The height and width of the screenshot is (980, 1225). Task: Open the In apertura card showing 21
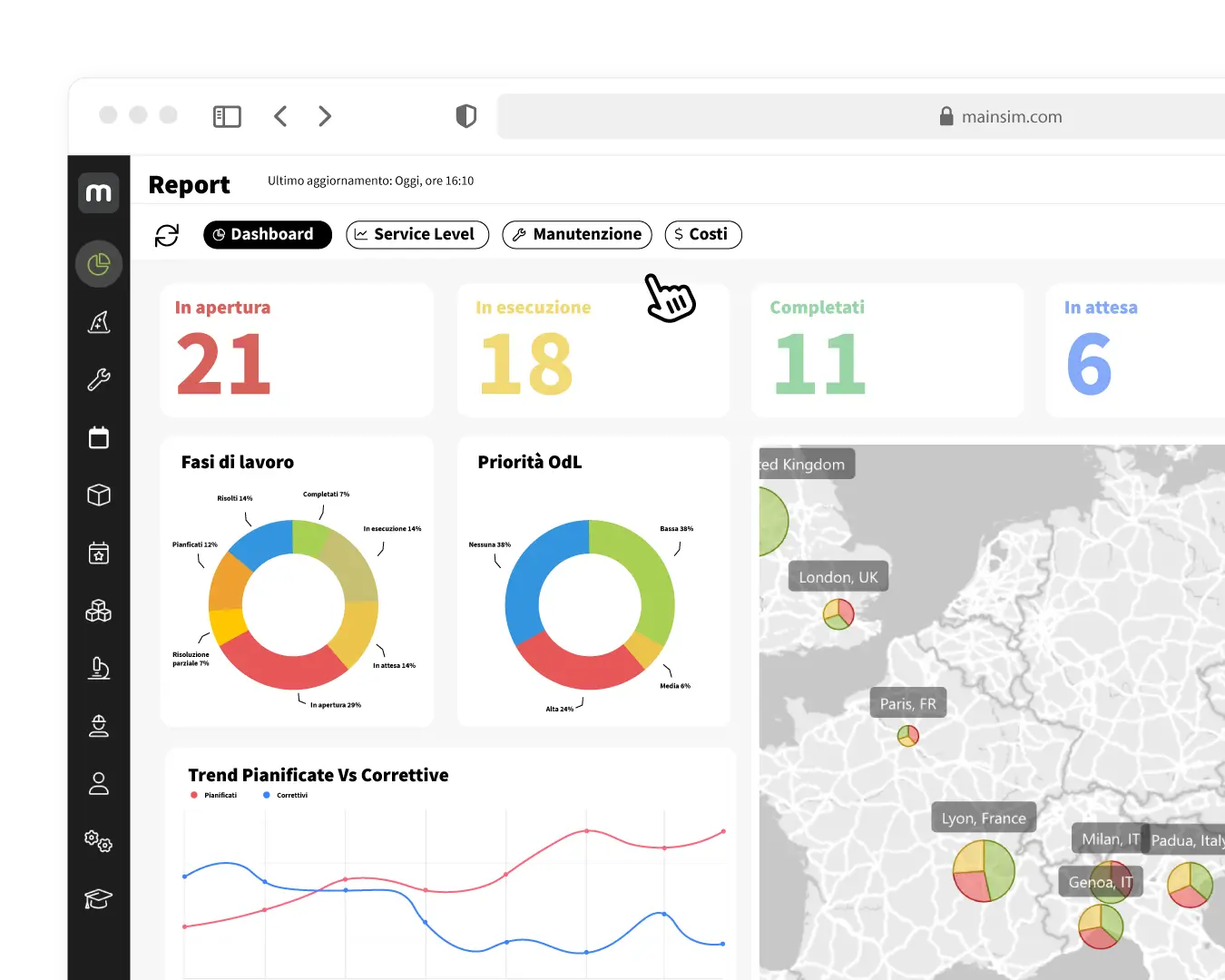(297, 350)
